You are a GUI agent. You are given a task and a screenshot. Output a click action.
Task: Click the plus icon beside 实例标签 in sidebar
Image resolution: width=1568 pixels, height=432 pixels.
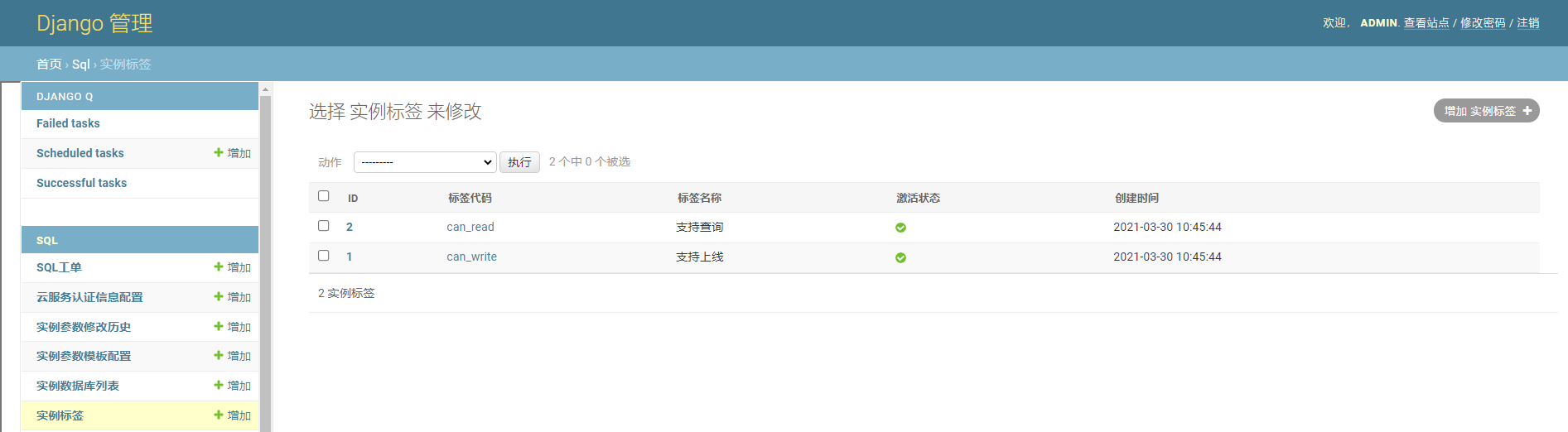pyautogui.click(x=219, y=415)
